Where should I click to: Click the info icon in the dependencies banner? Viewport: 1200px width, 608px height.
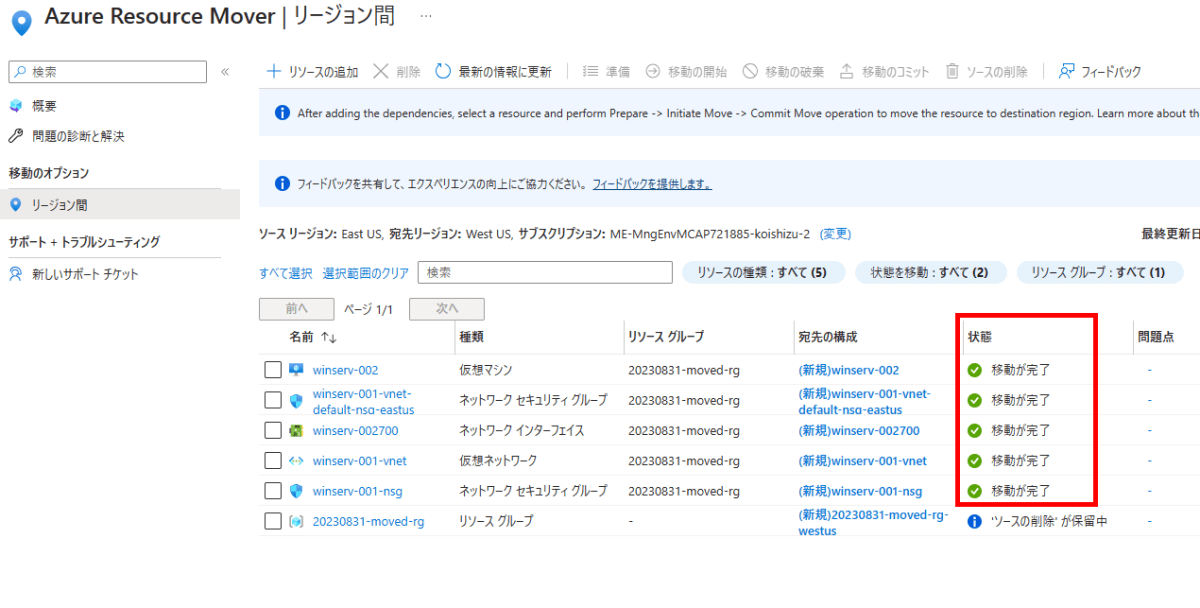coord(282,113)
